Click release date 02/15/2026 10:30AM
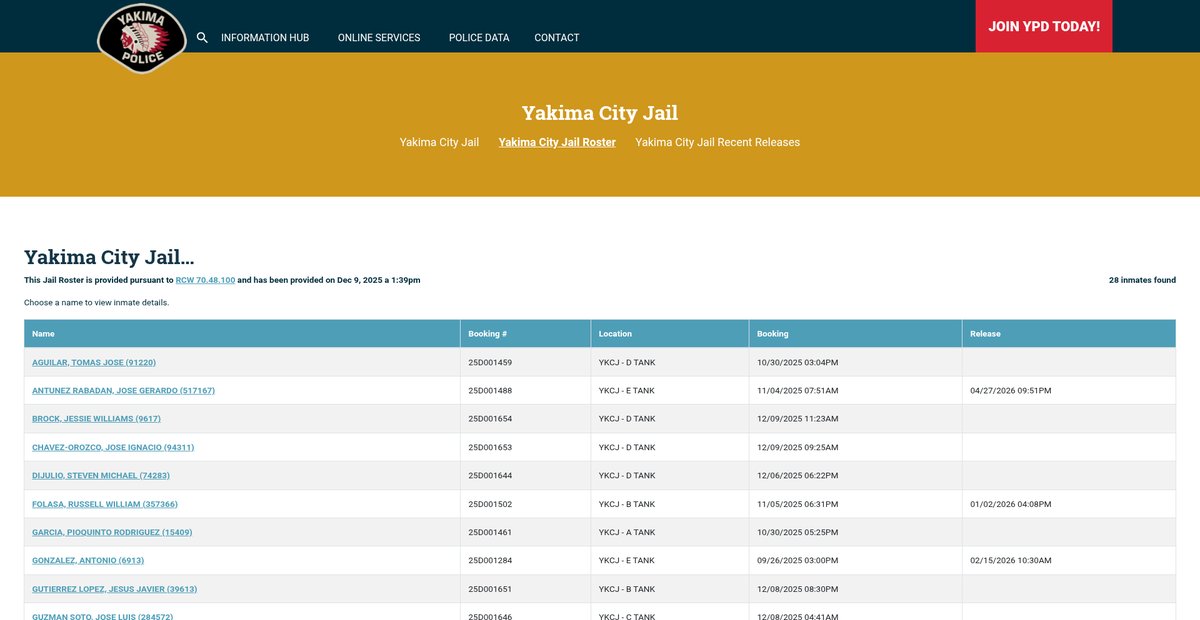This screenshot has width=1200, height=620. (1011, 561)
